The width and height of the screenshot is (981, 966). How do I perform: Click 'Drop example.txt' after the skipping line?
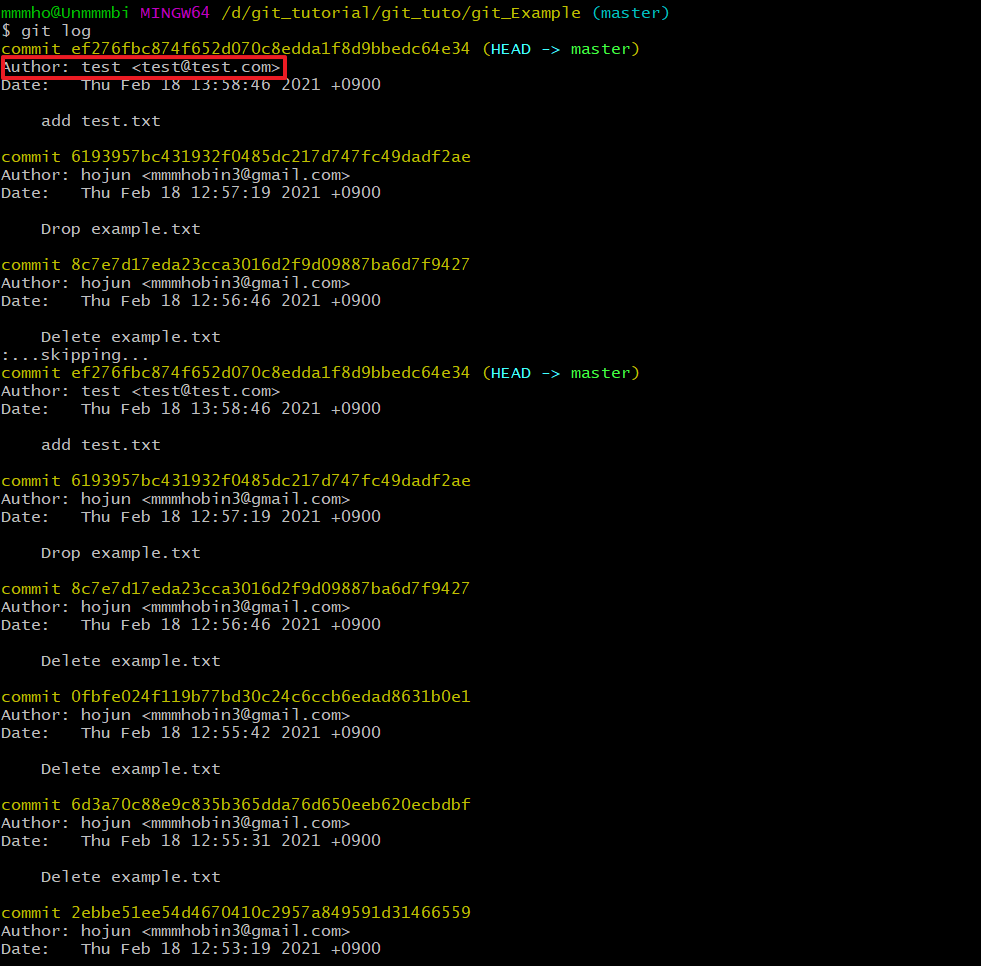point(121,553)
